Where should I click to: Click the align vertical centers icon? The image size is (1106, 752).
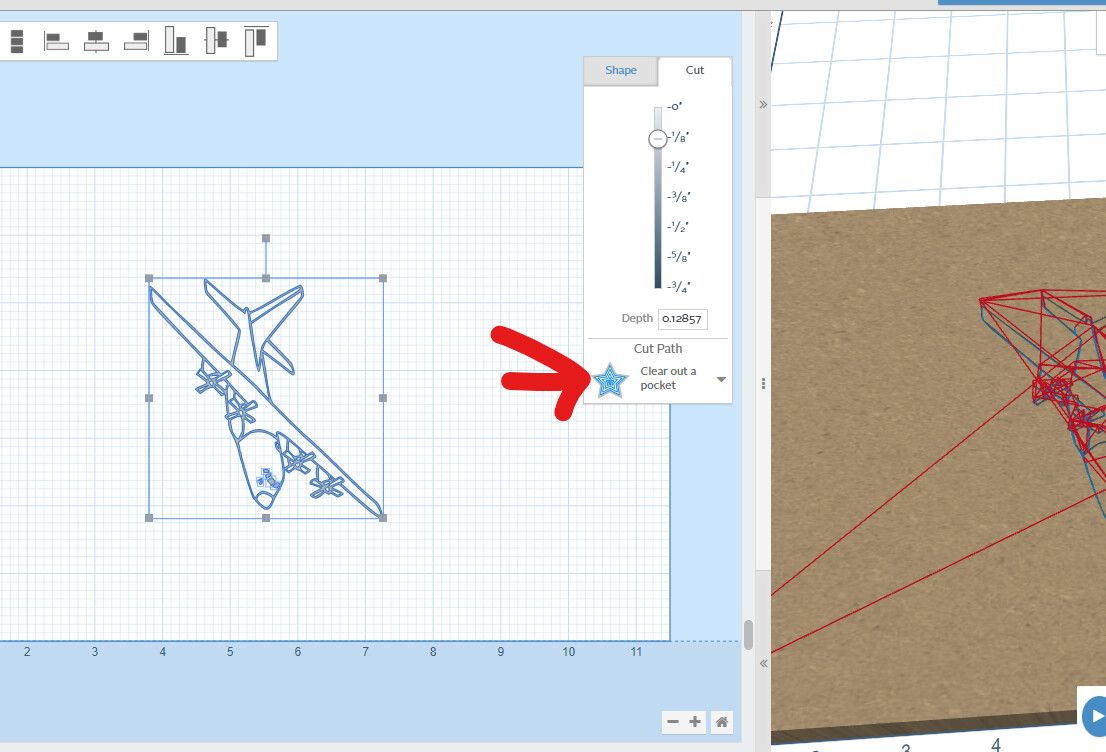(217, 40)
